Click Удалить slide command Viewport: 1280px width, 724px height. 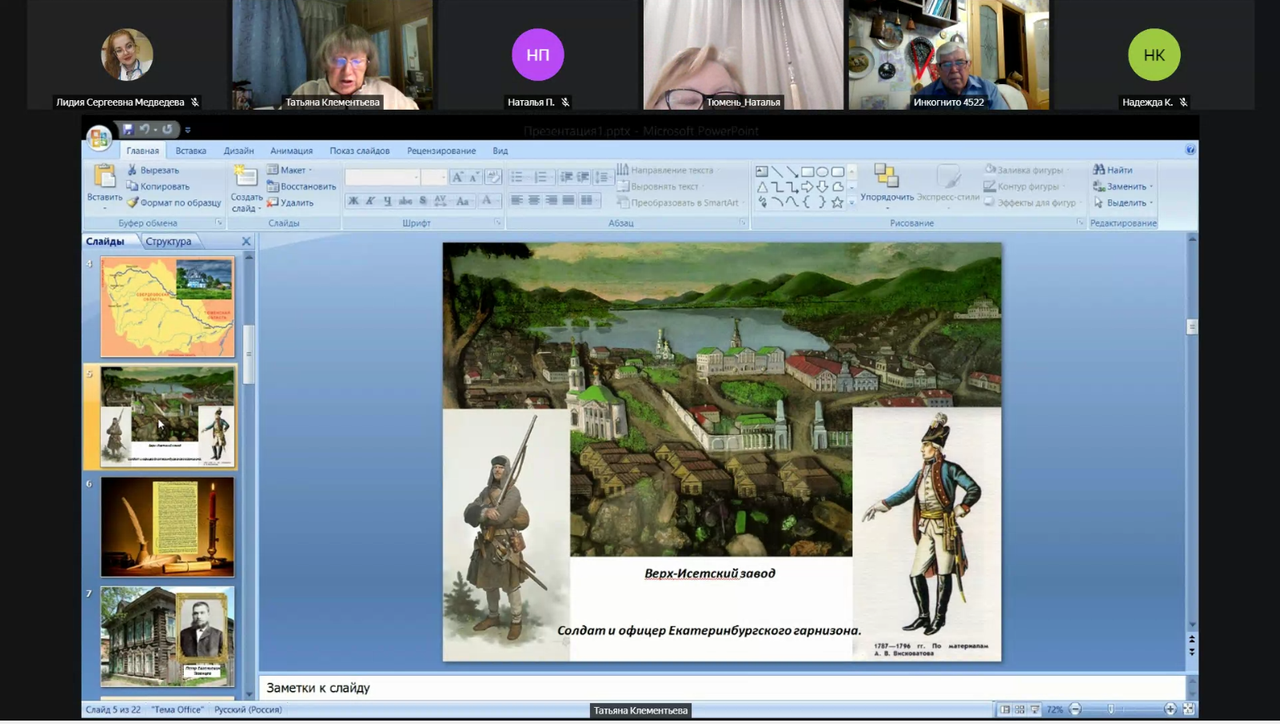click(290, 202)
